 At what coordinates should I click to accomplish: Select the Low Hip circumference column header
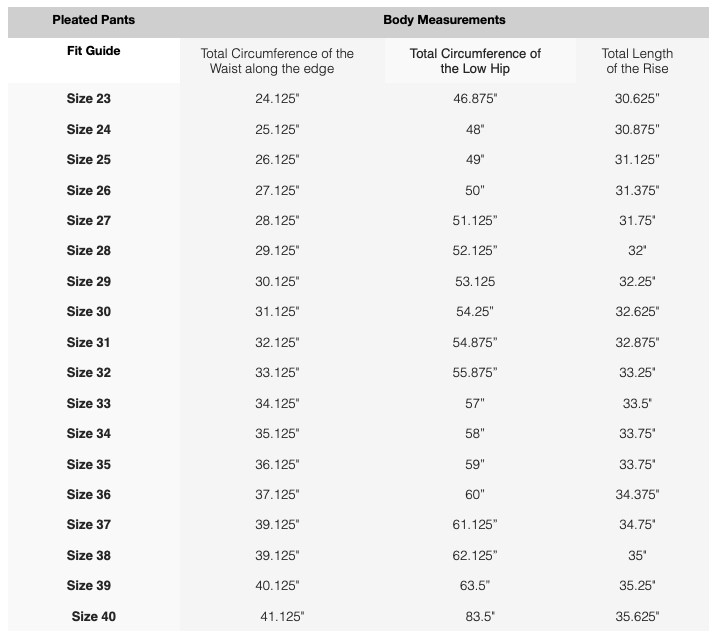click(475, 60)
